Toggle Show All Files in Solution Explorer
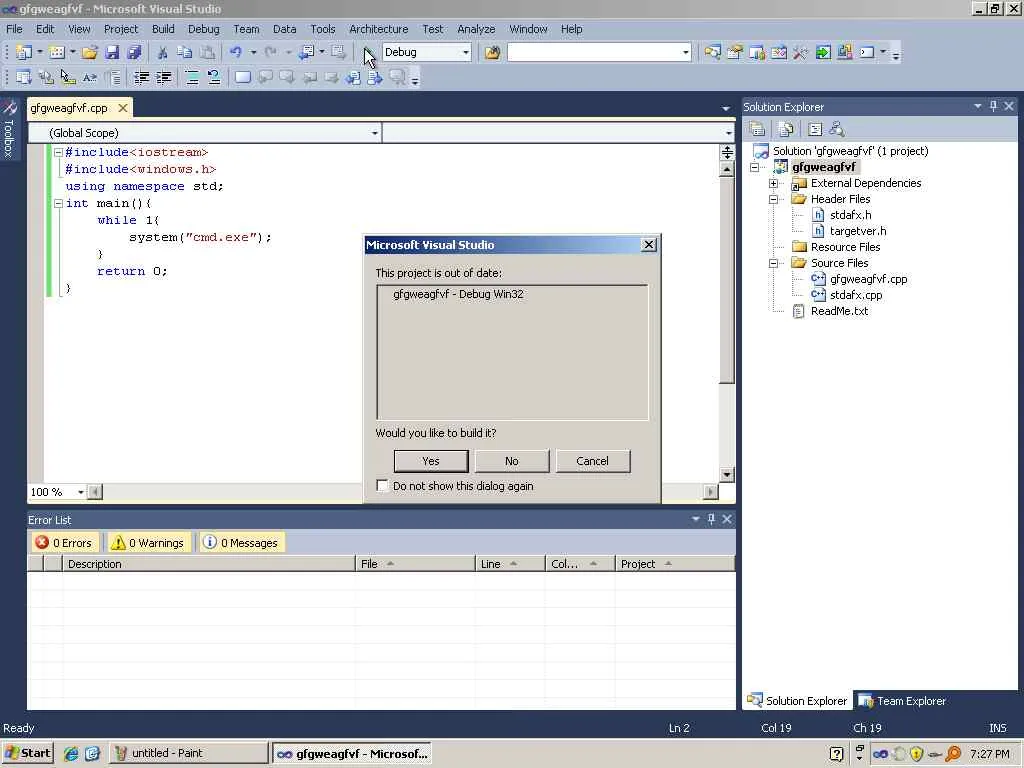 pos(786,129)
